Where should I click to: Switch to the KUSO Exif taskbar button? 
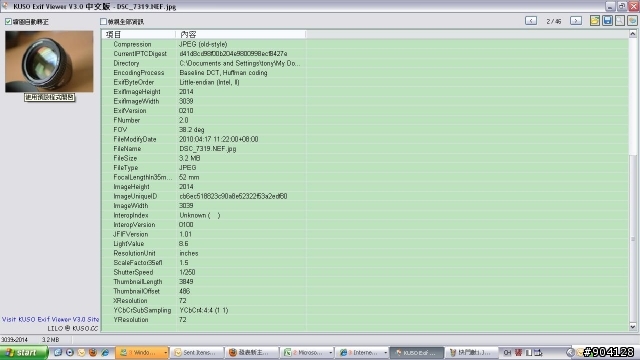pos(417,352)
